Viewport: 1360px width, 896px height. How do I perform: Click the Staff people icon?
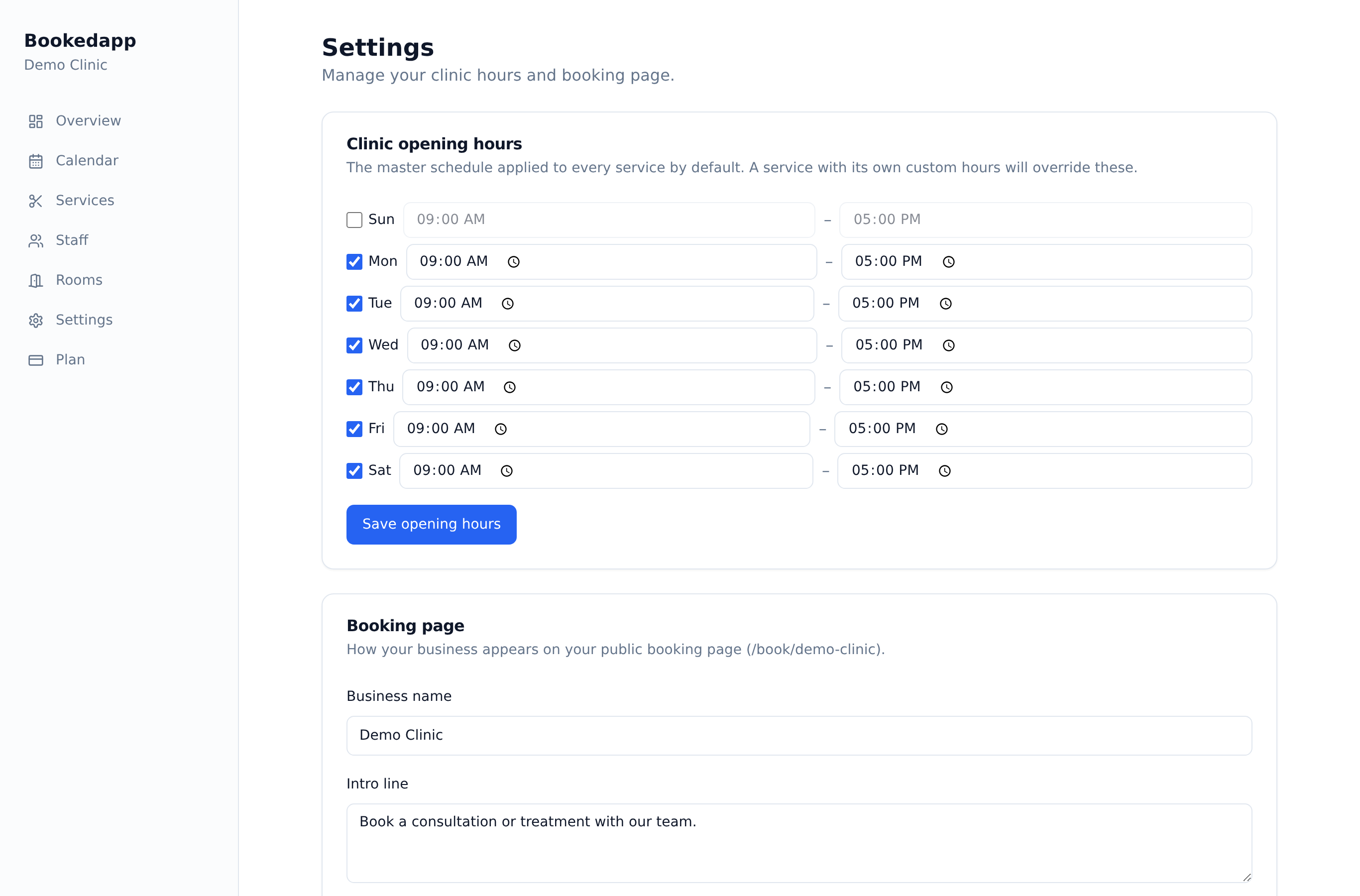pos(35,240)
